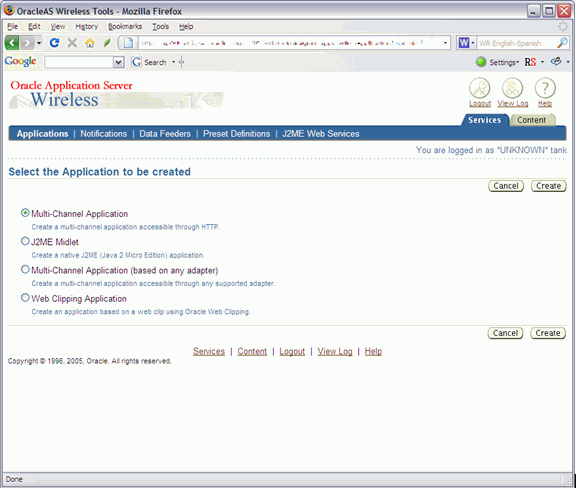Click the Logout footer link
Image resolution: width=576 pixels, height=488 pixels.
(x=292, y=351)
